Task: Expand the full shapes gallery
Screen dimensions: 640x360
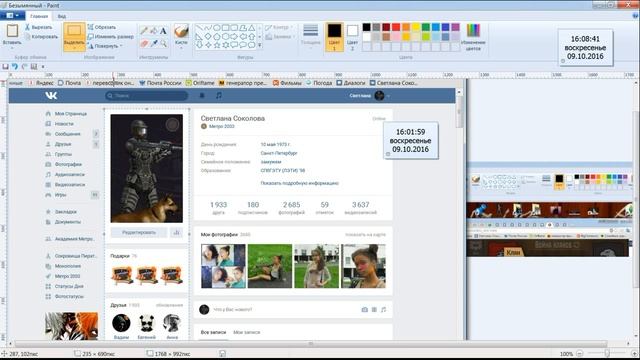Action: 260,45
